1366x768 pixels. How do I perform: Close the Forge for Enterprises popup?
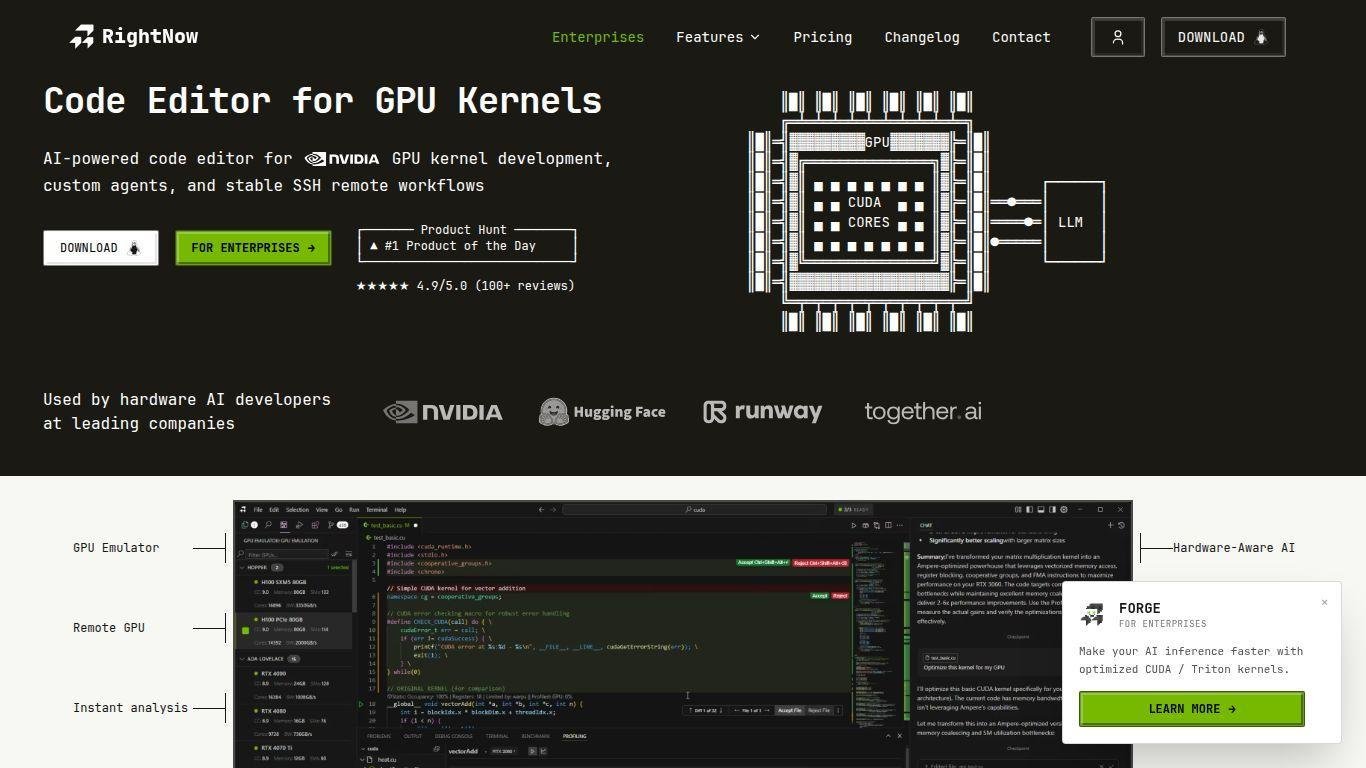point(1324,602)
